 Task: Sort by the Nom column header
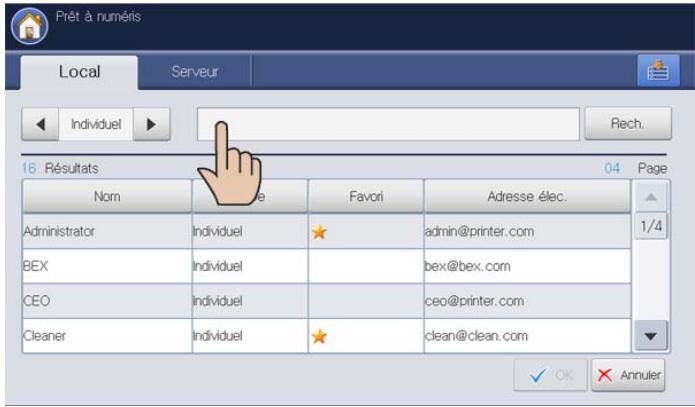click(x=106, y=197)
